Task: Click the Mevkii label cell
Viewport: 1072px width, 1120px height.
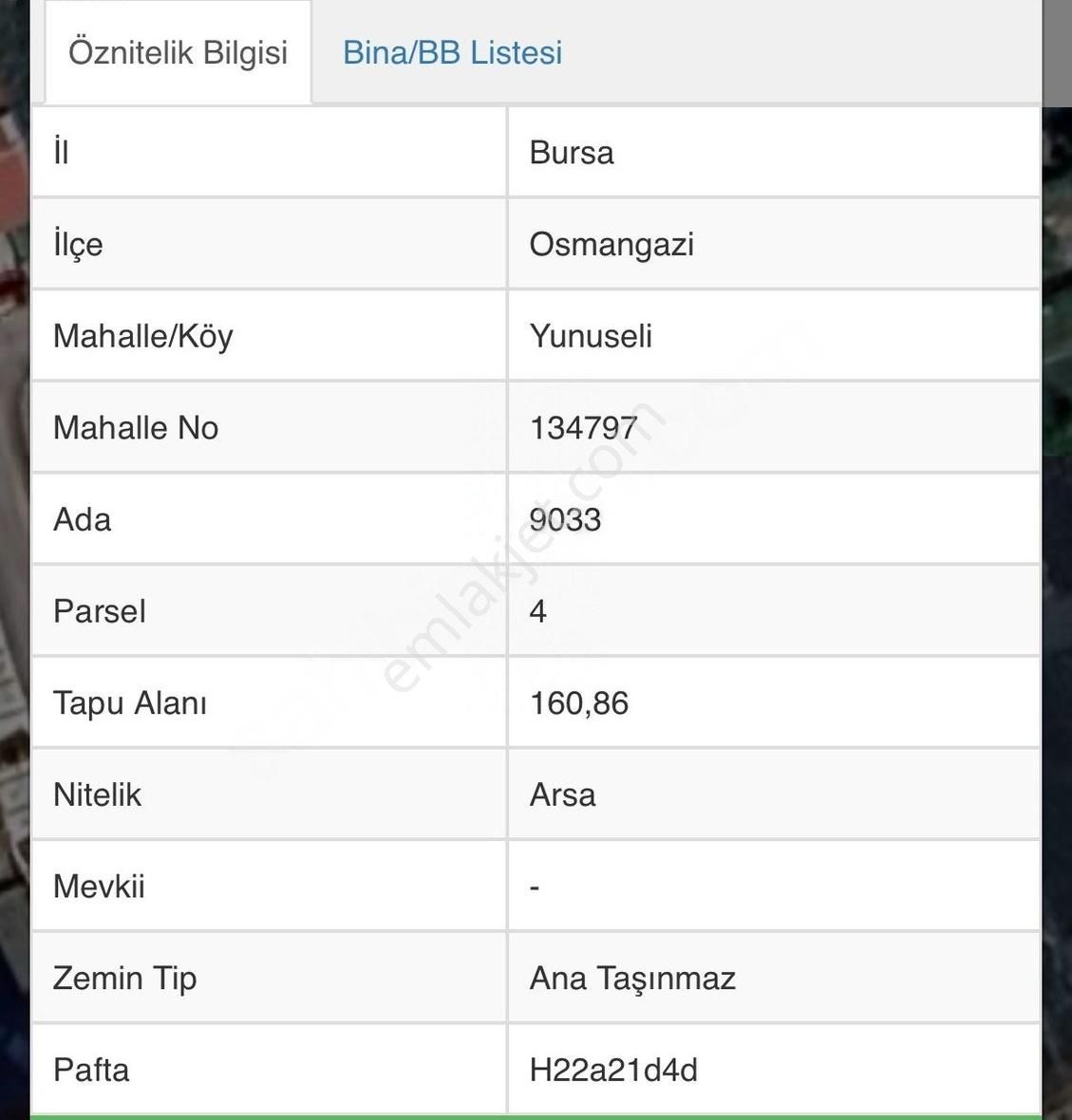Action: (270, 887)
